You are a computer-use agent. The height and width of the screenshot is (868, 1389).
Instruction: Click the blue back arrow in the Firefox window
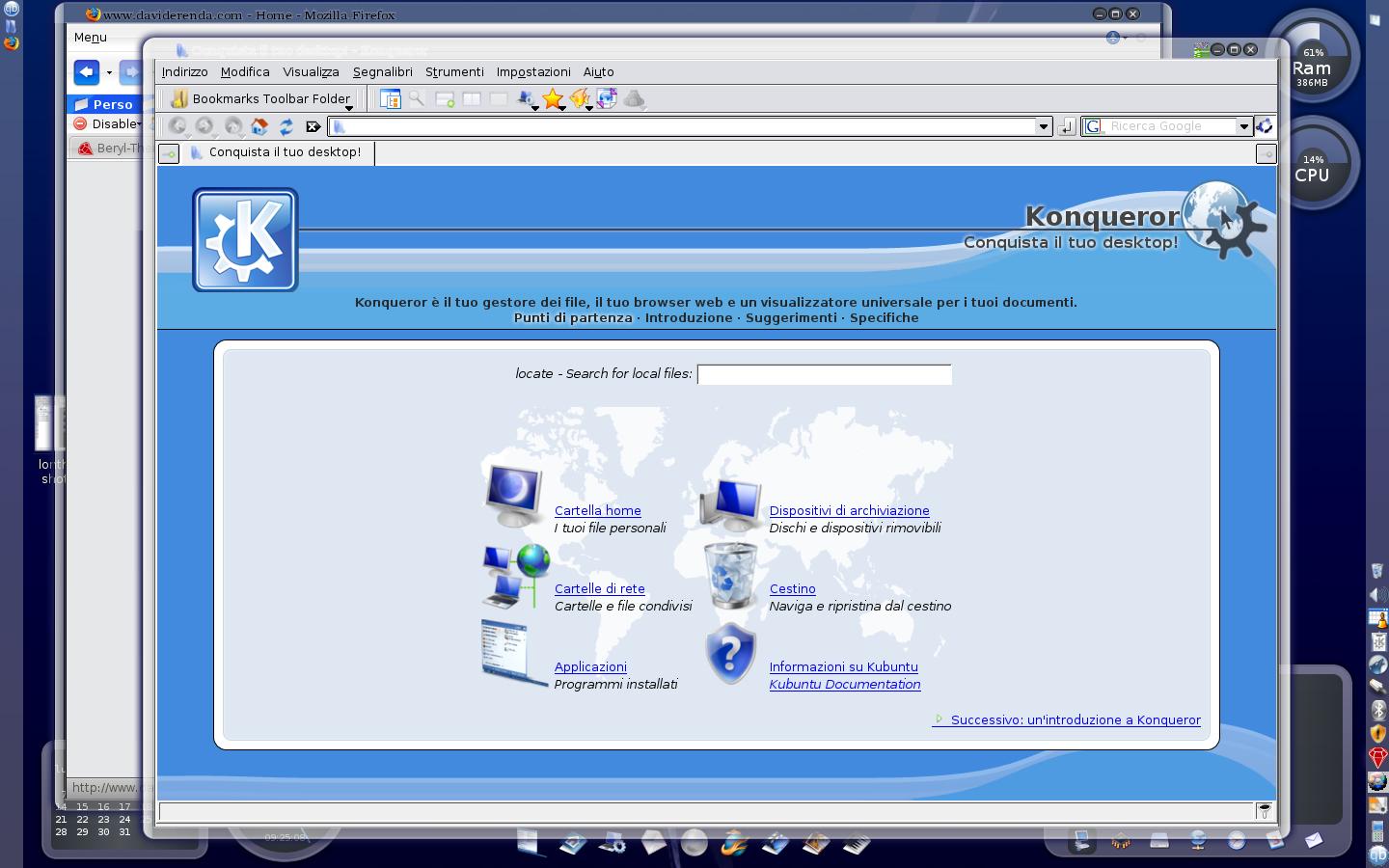coord(87,72)
